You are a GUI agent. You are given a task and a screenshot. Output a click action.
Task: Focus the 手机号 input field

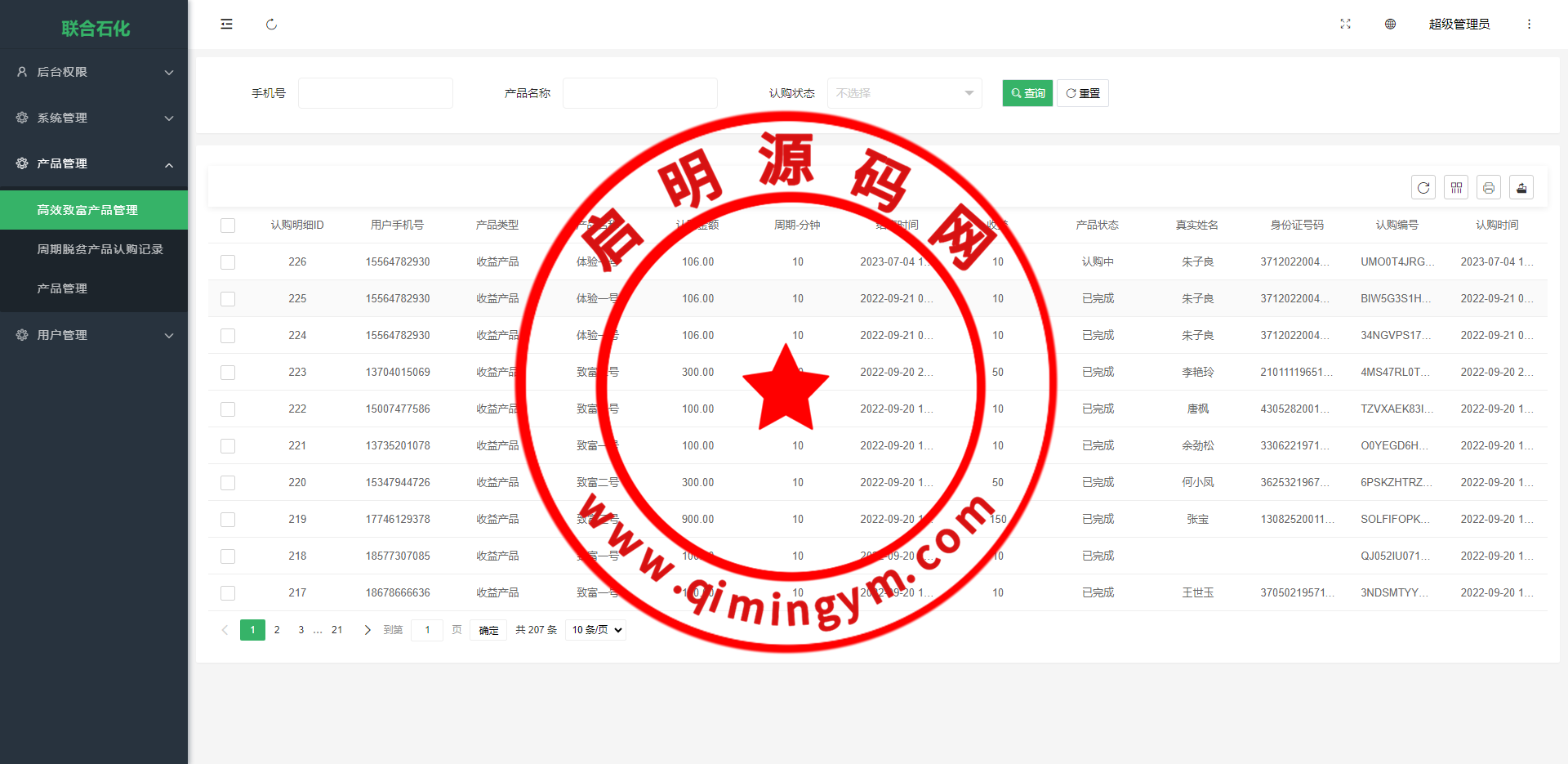375,93
